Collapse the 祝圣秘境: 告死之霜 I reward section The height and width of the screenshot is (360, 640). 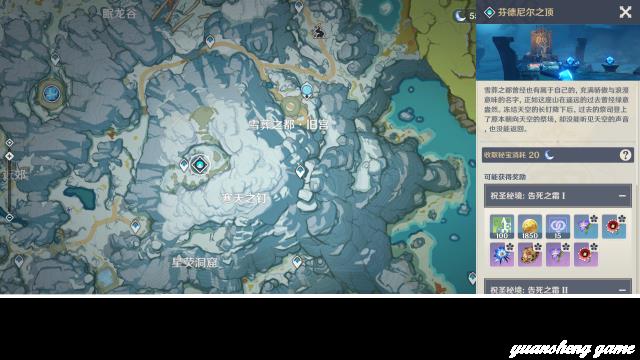point(622,196)
